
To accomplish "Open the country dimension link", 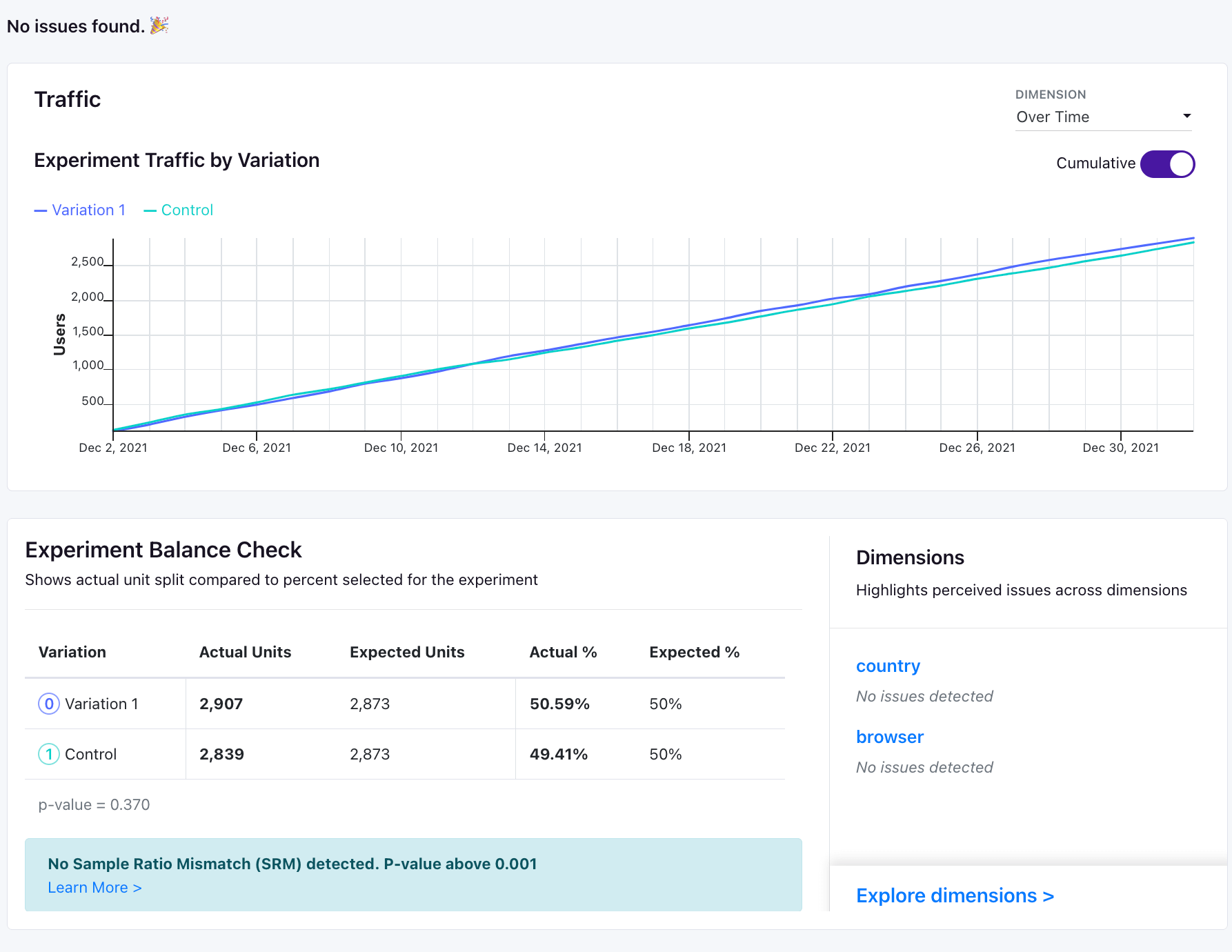I will click(888, 666).
